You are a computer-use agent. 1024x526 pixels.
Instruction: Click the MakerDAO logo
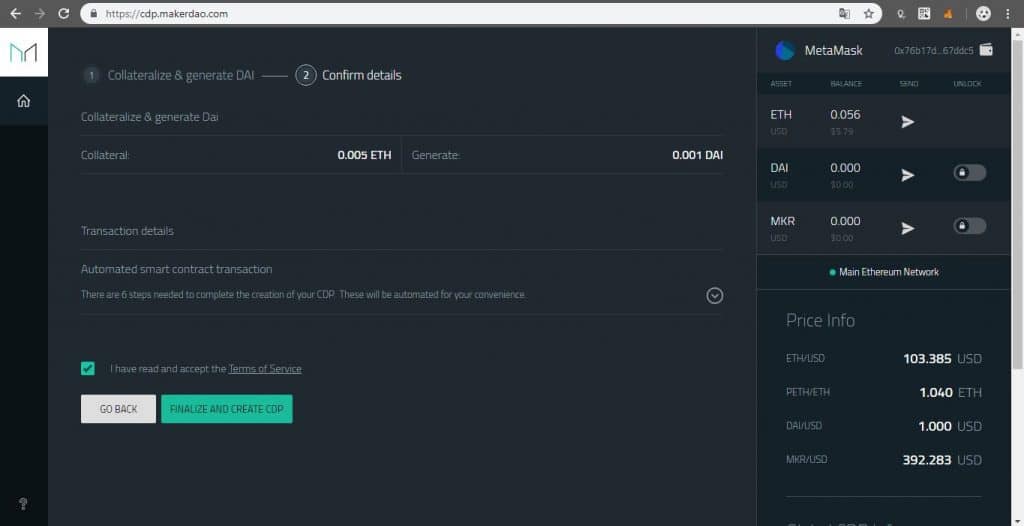pyautogui.click(x=24, y=52)
